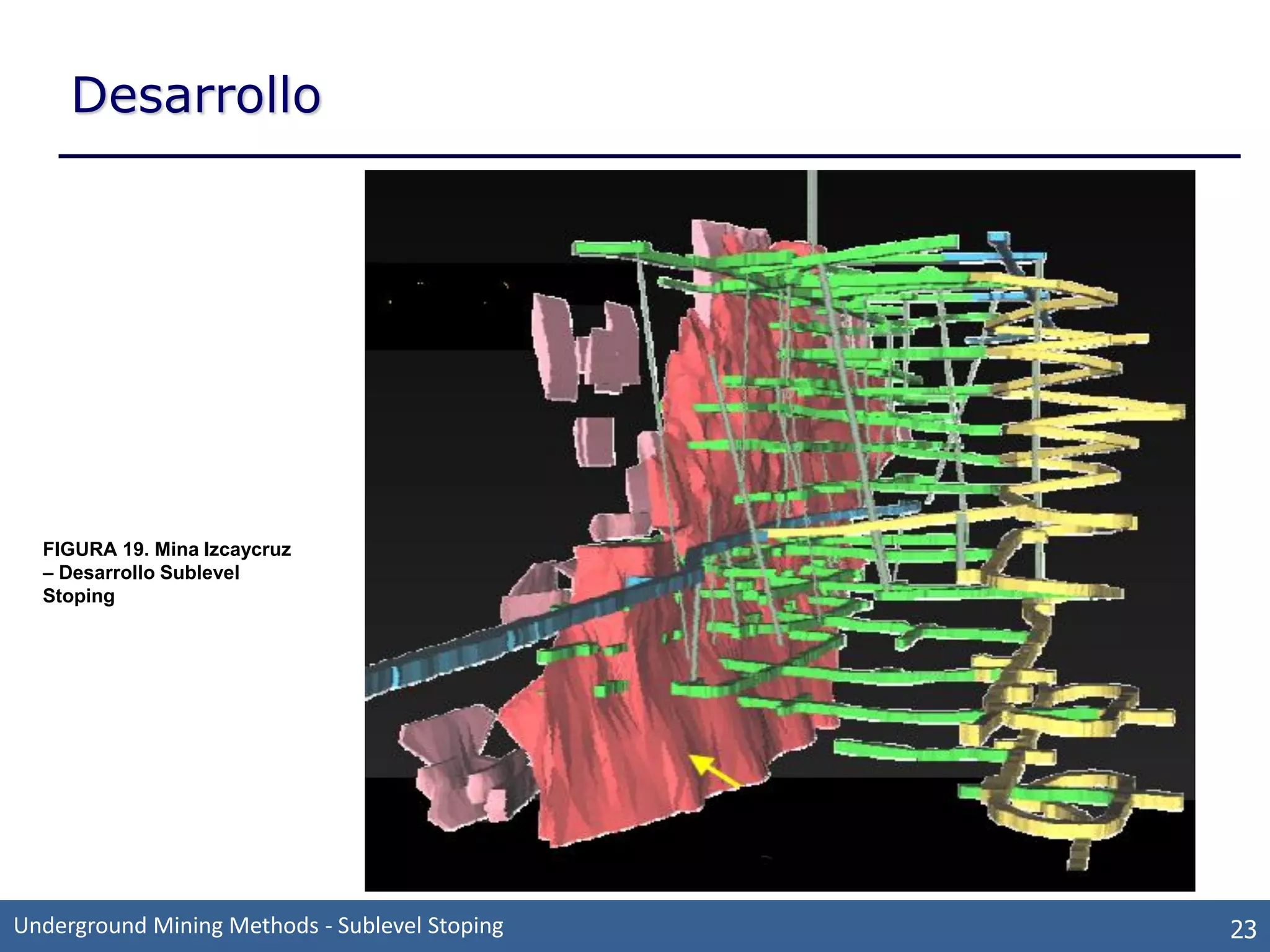Image resolution: width=1270 pixels, height=952 pixels.
Task: Click the dark blue horizontal line under the title
Action: [x=649, y=156]
